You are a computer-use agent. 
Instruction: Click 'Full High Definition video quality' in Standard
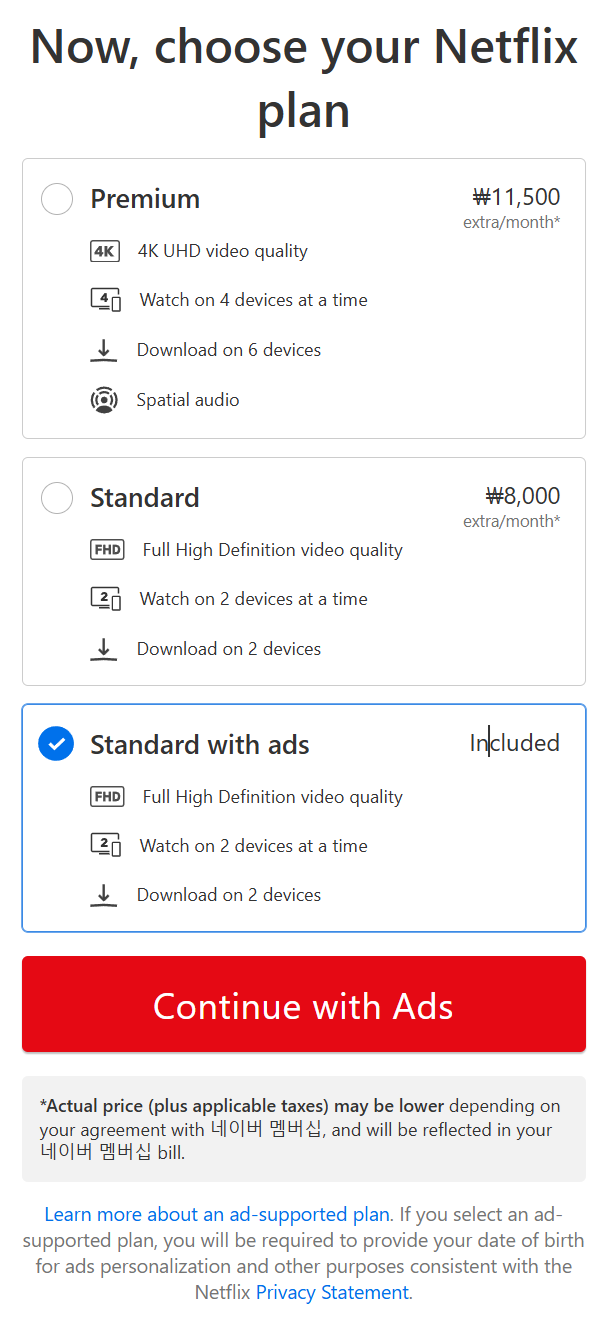273,550
